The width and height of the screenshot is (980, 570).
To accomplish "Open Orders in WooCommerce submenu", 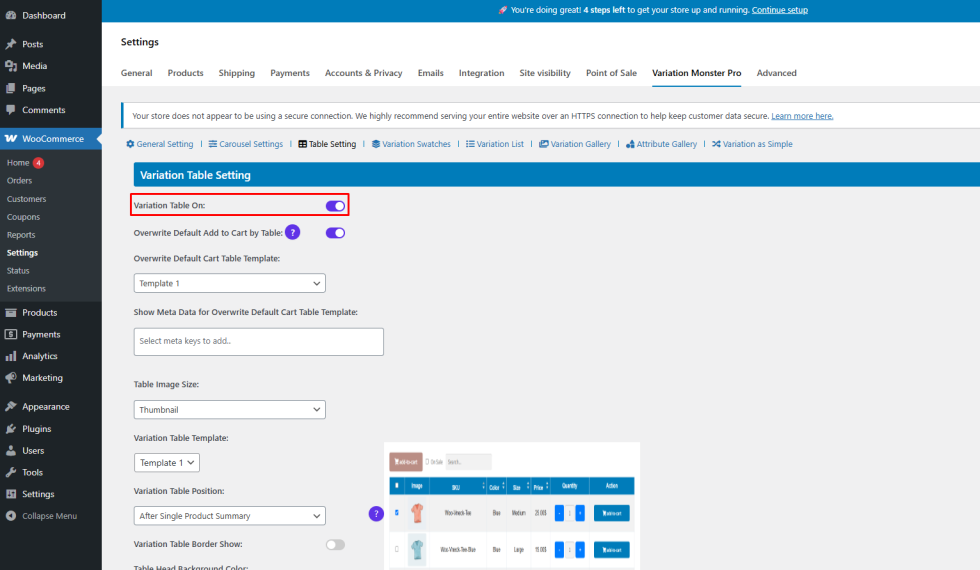I will (19, 181).
